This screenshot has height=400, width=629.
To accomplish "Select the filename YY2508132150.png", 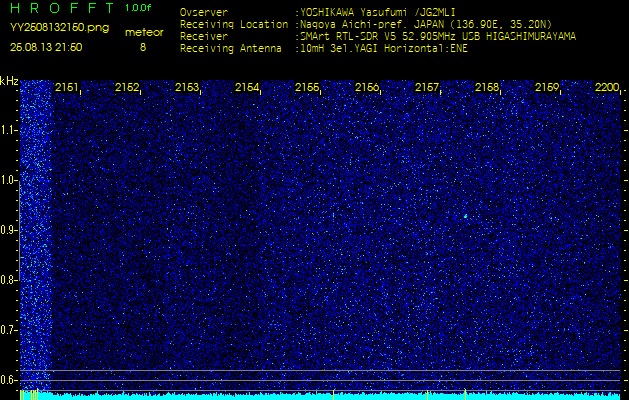I will point(59,28).
